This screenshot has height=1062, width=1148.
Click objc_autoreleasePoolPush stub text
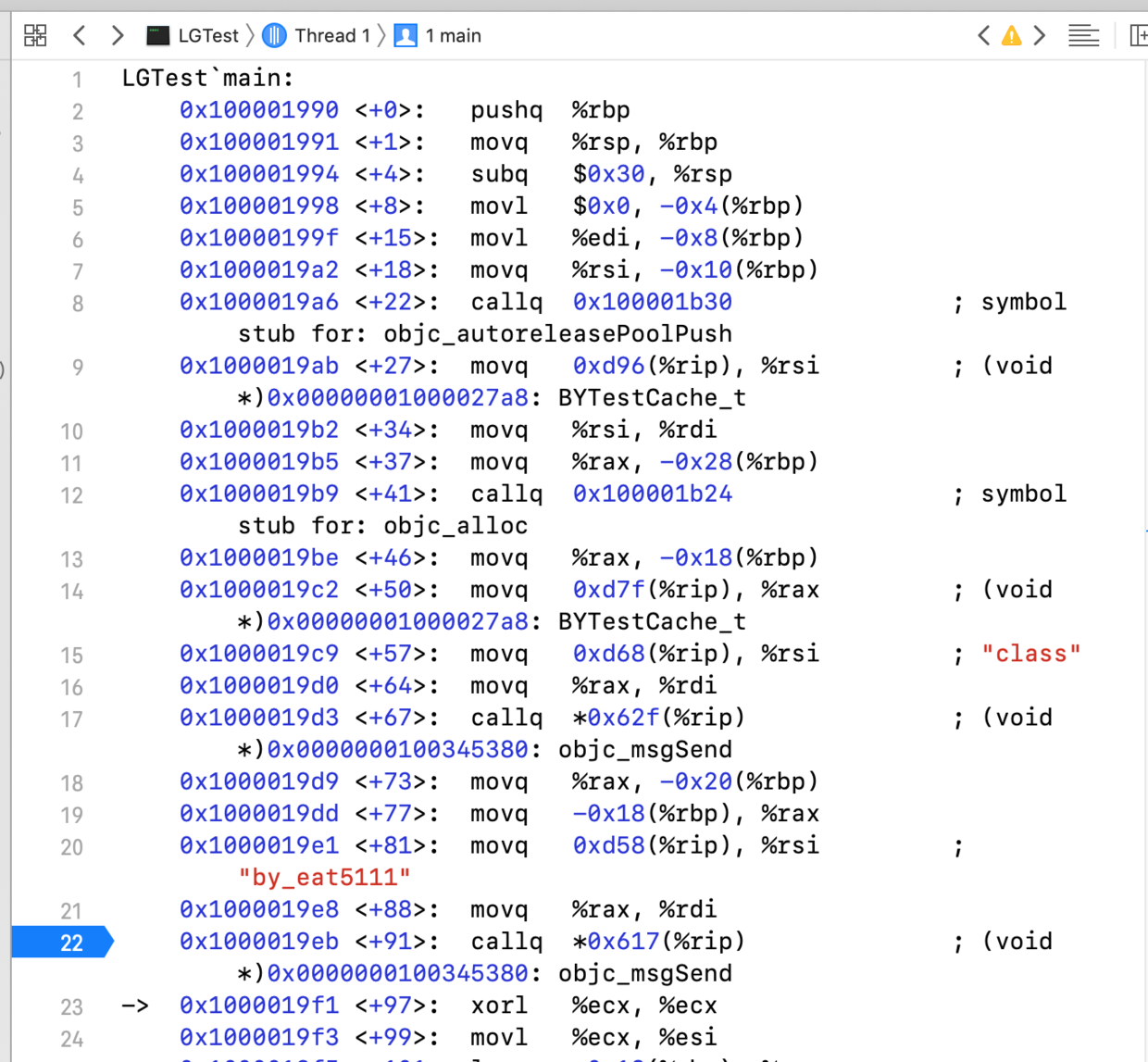(558, 334)
